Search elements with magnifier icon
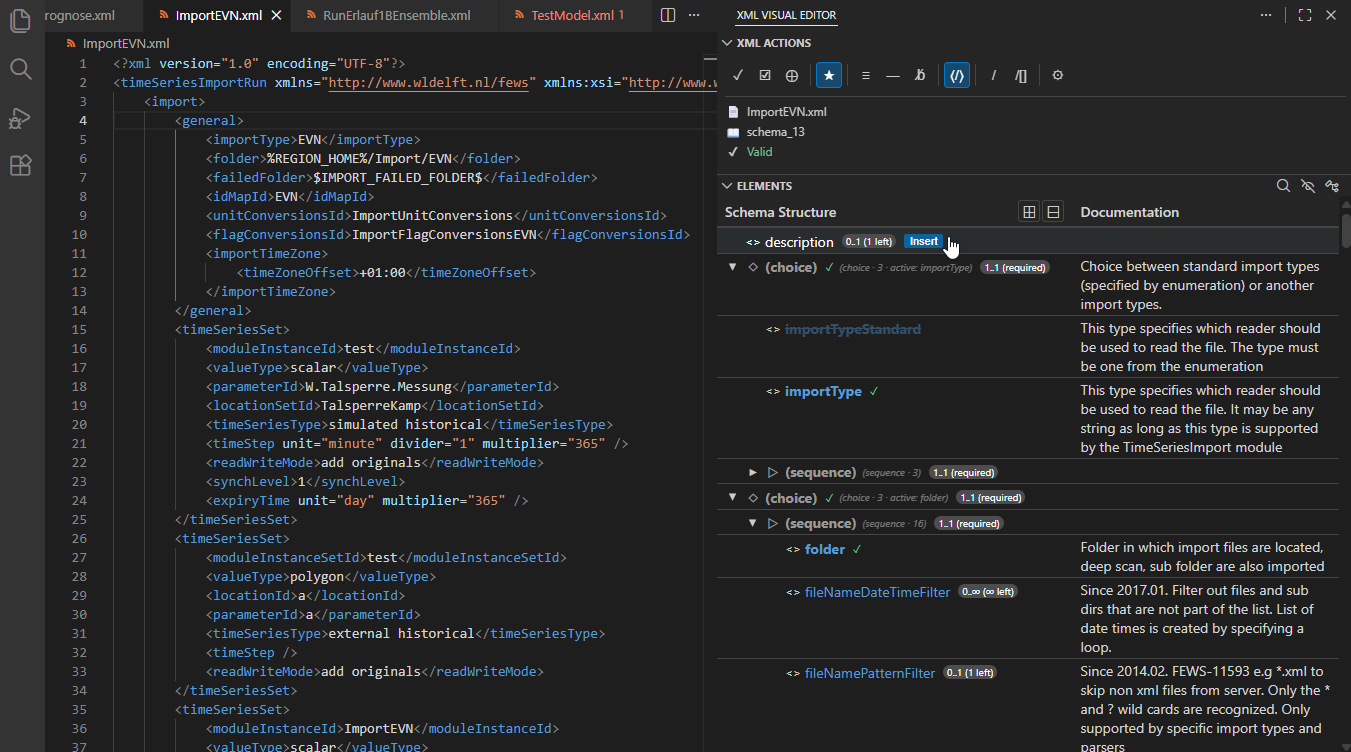This screenshot has width=1351, height=752. coord(1283,186)
